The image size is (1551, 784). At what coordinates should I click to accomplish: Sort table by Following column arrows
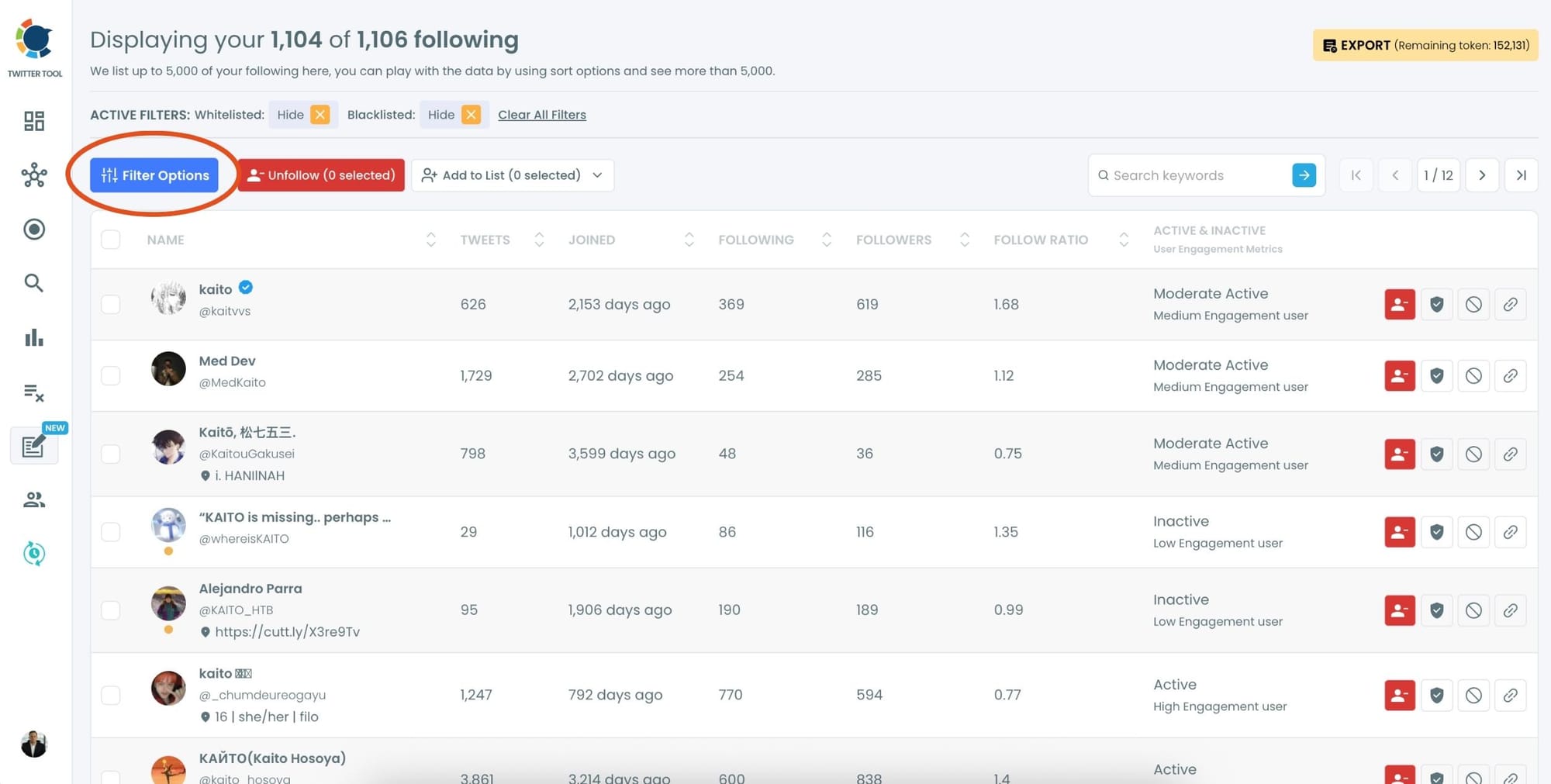pyautogui.click(x=827, y=240)
